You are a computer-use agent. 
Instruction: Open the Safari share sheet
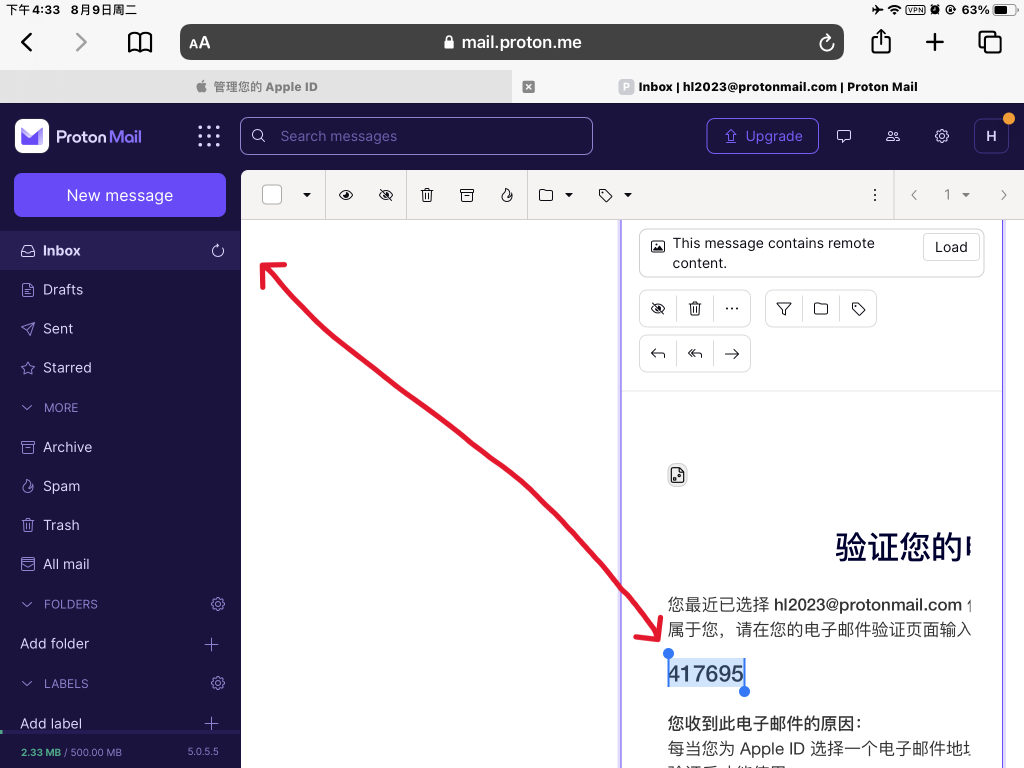(881, 41)
